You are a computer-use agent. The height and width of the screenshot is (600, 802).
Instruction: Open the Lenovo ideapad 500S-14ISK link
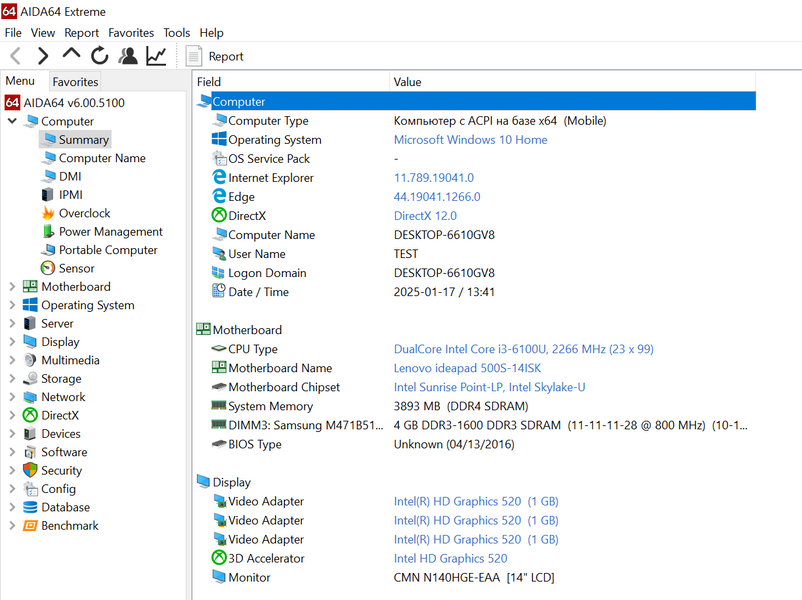pyautogui.click(x=467, y=368)
